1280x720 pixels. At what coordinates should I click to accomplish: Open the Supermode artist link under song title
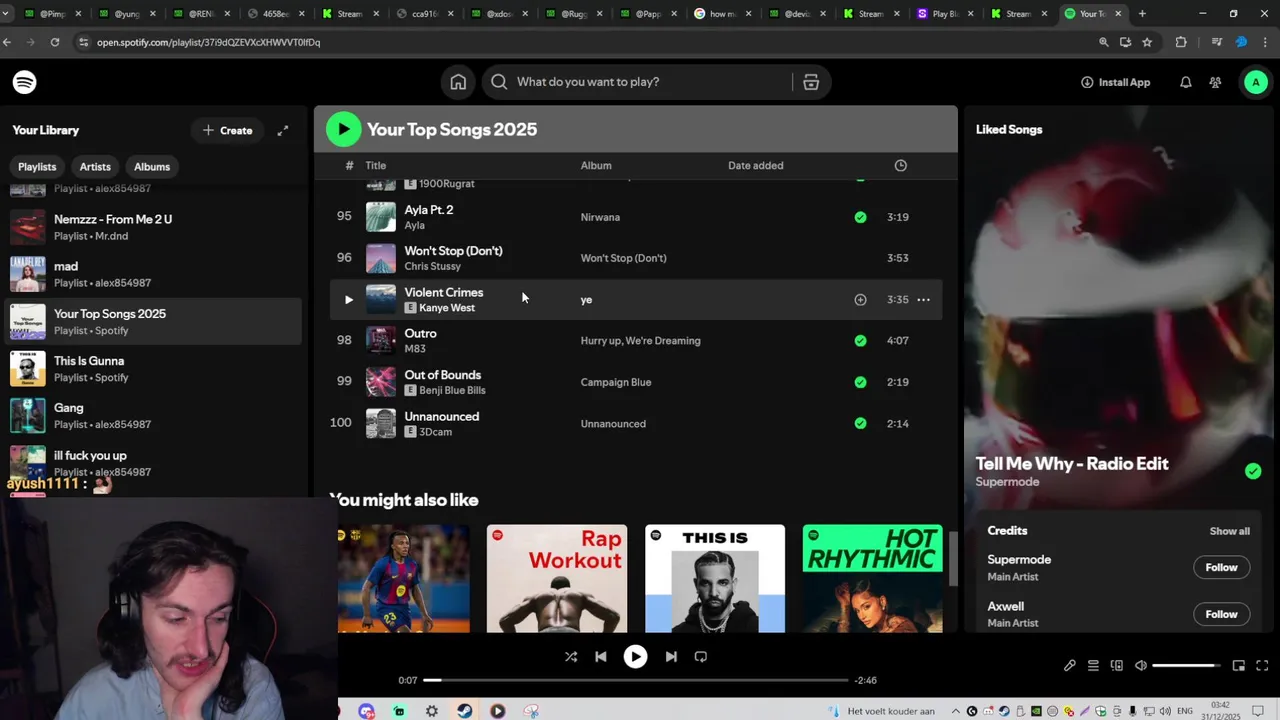pos(1007,482)
